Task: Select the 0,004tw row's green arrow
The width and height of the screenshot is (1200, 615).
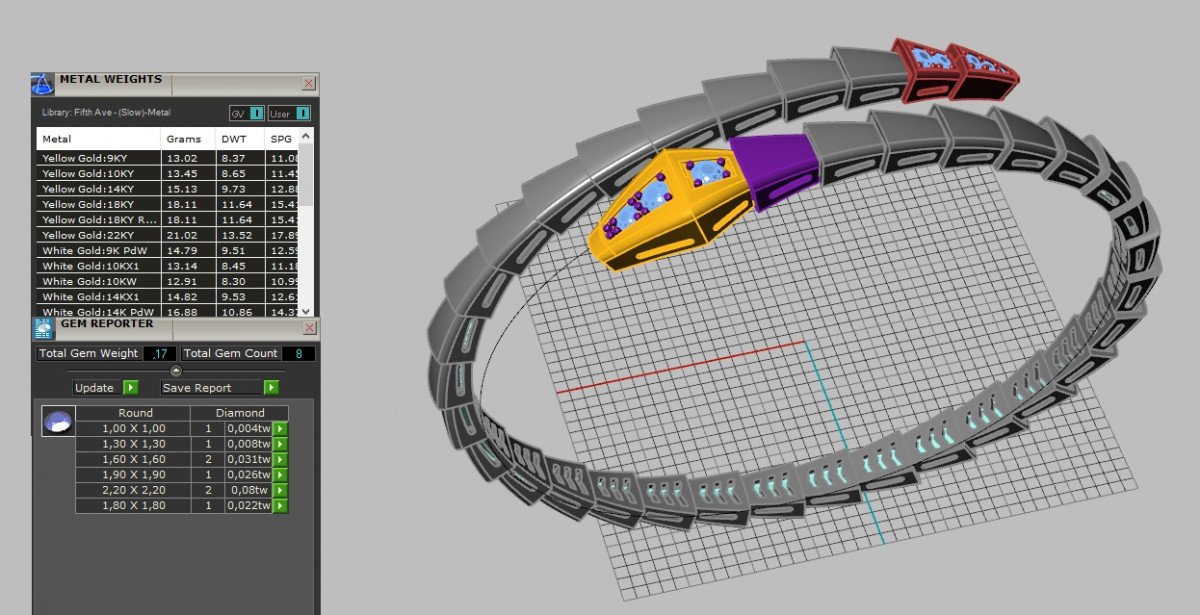Action: pyautogui.click(x=280, y=428)
